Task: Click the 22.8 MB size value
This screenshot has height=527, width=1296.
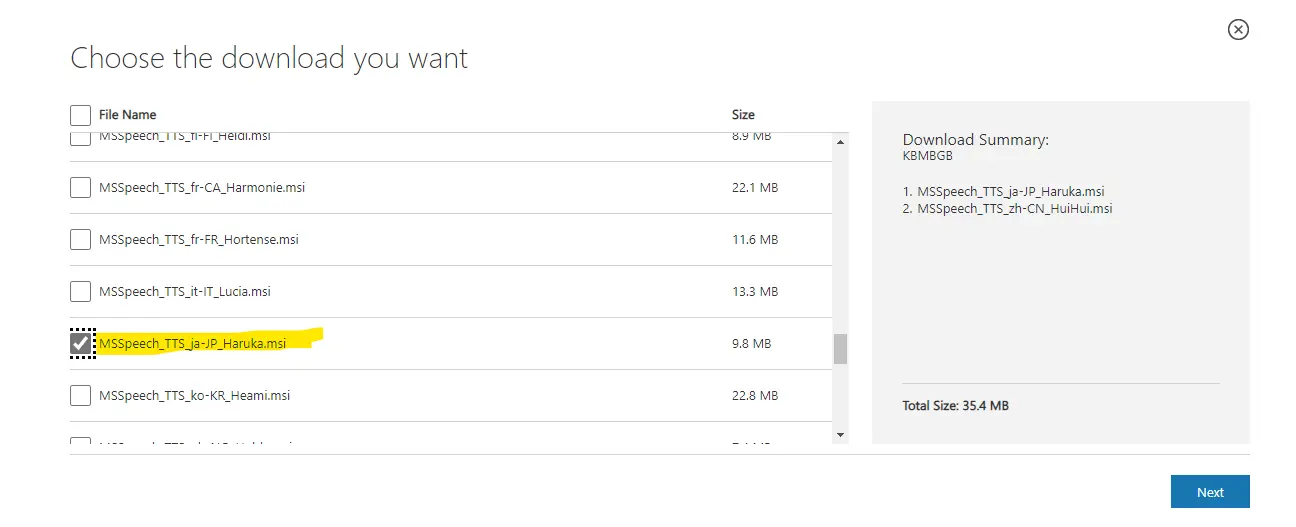Action: coord(754,395)
